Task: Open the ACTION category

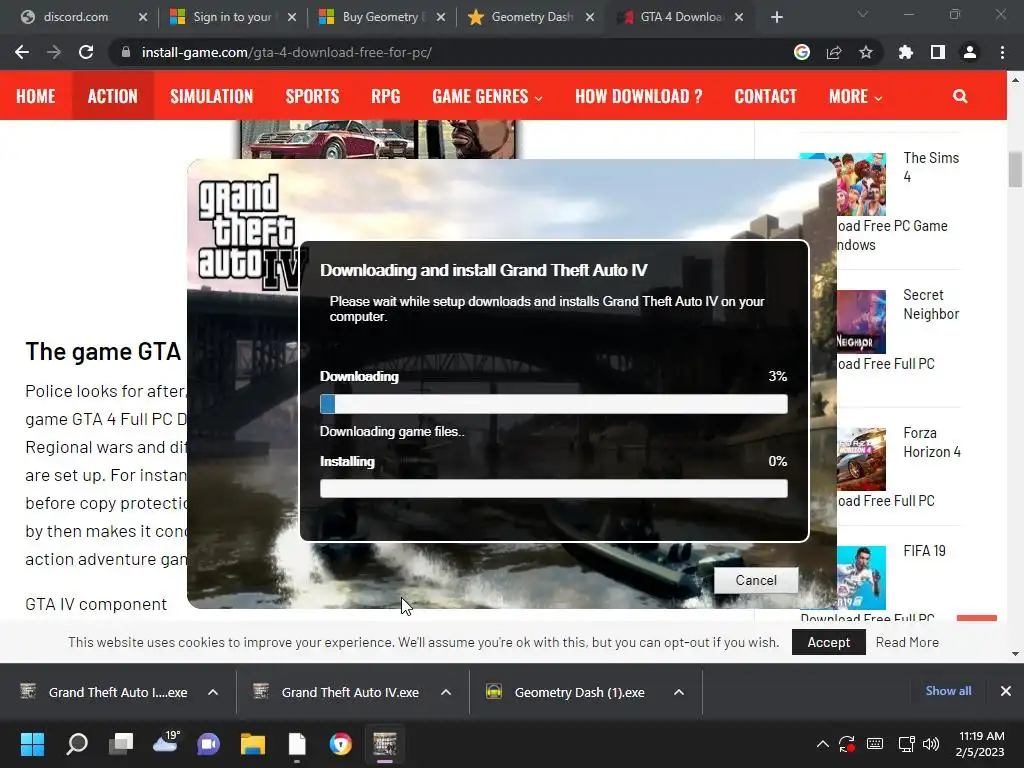Action: coord(113,96)
